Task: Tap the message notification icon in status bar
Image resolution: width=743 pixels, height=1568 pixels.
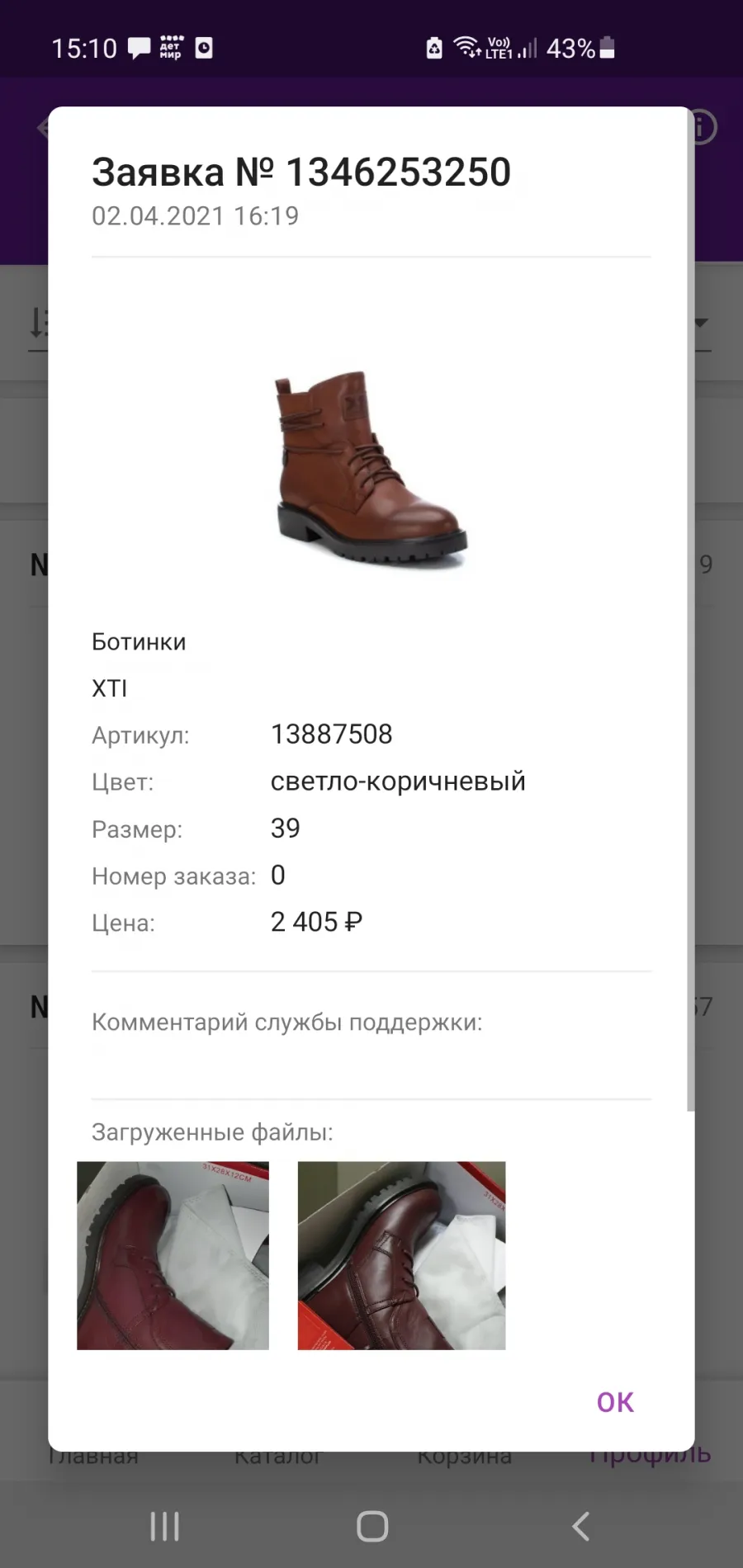Action: (x=139, y=48)
